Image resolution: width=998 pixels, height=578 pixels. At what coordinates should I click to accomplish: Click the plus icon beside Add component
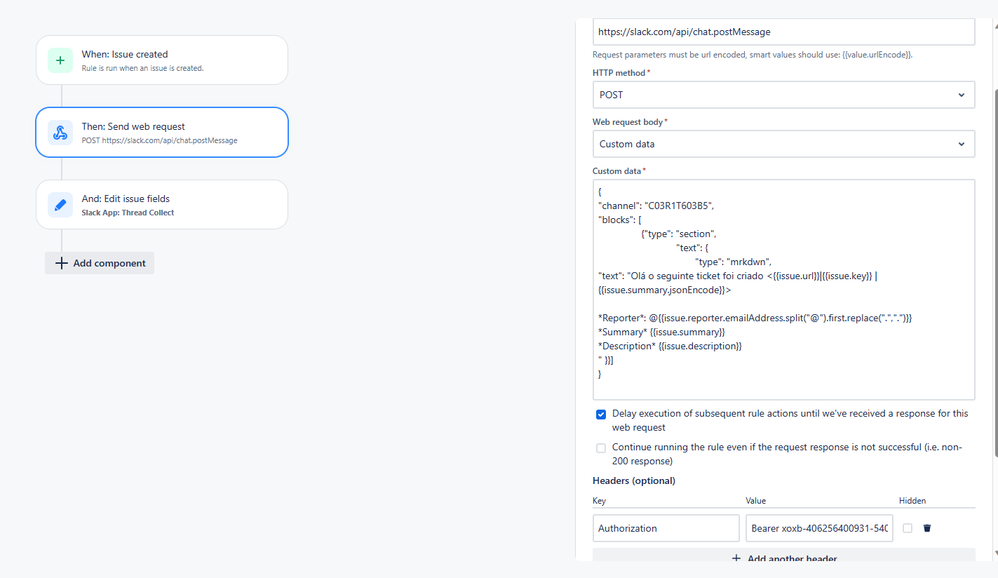coord(62,263)
